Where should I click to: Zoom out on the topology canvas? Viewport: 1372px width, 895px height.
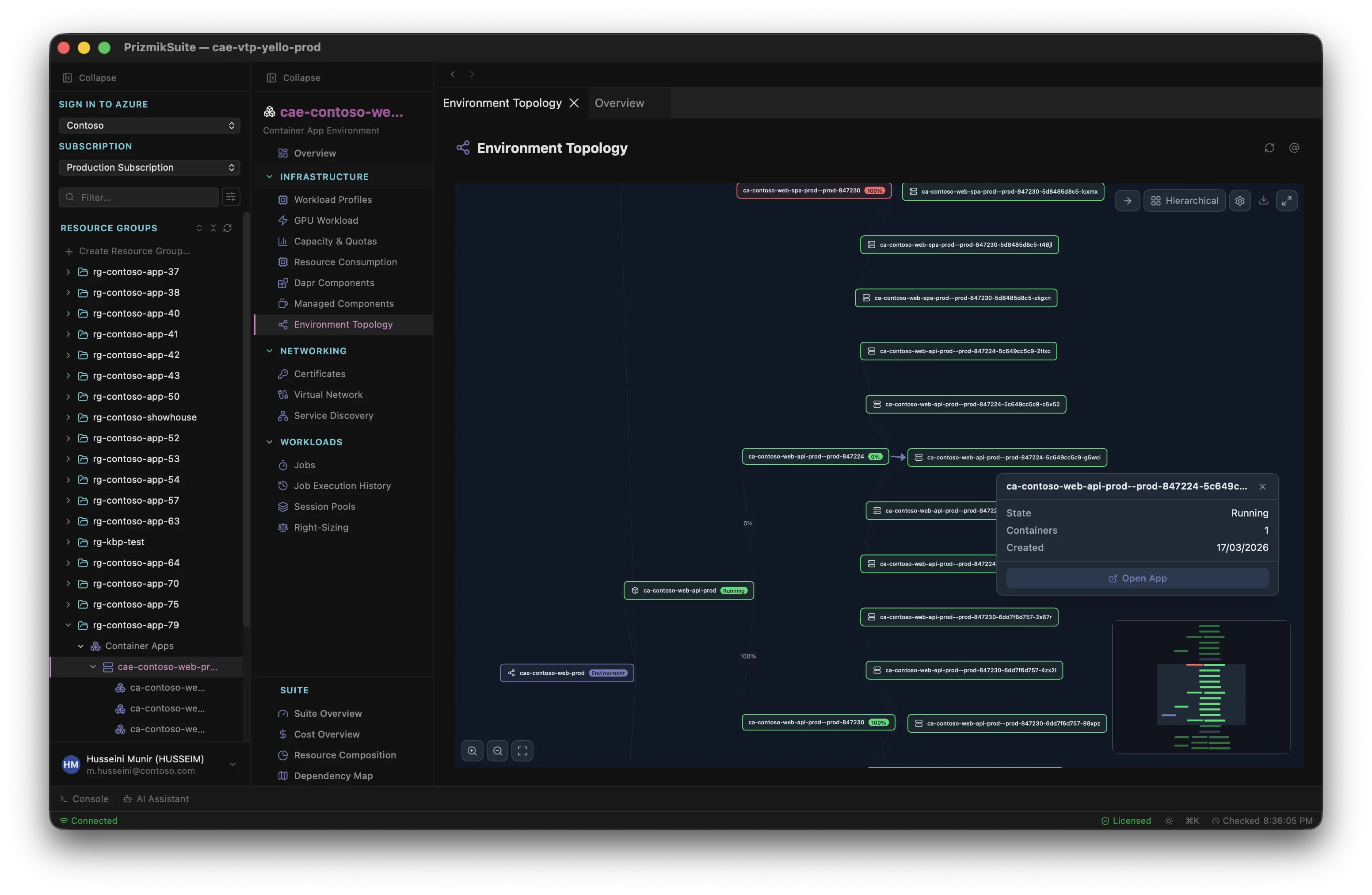498,751
